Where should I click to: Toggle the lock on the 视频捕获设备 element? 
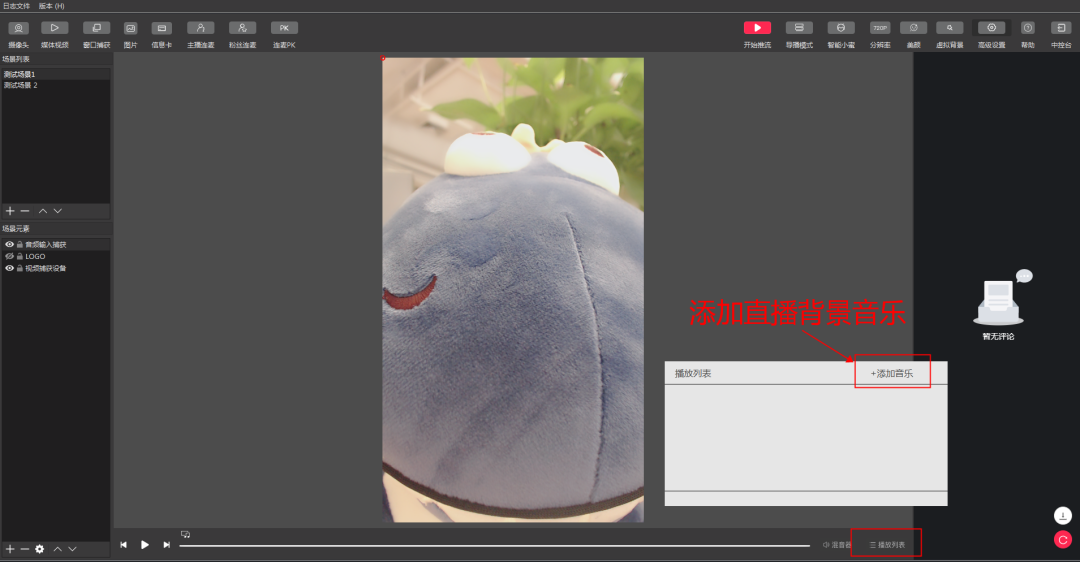[x=20, y=268]
